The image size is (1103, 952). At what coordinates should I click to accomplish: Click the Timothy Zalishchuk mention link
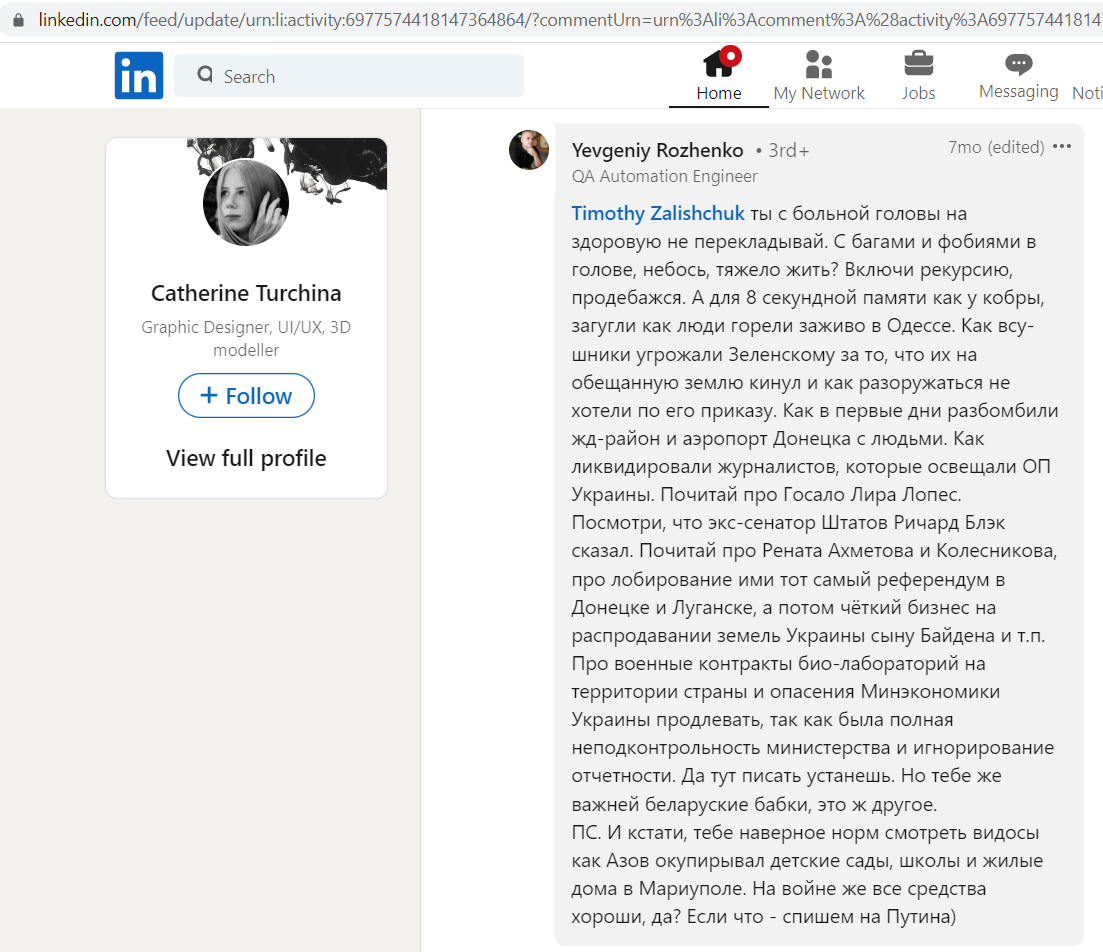[x=658, y=213]
